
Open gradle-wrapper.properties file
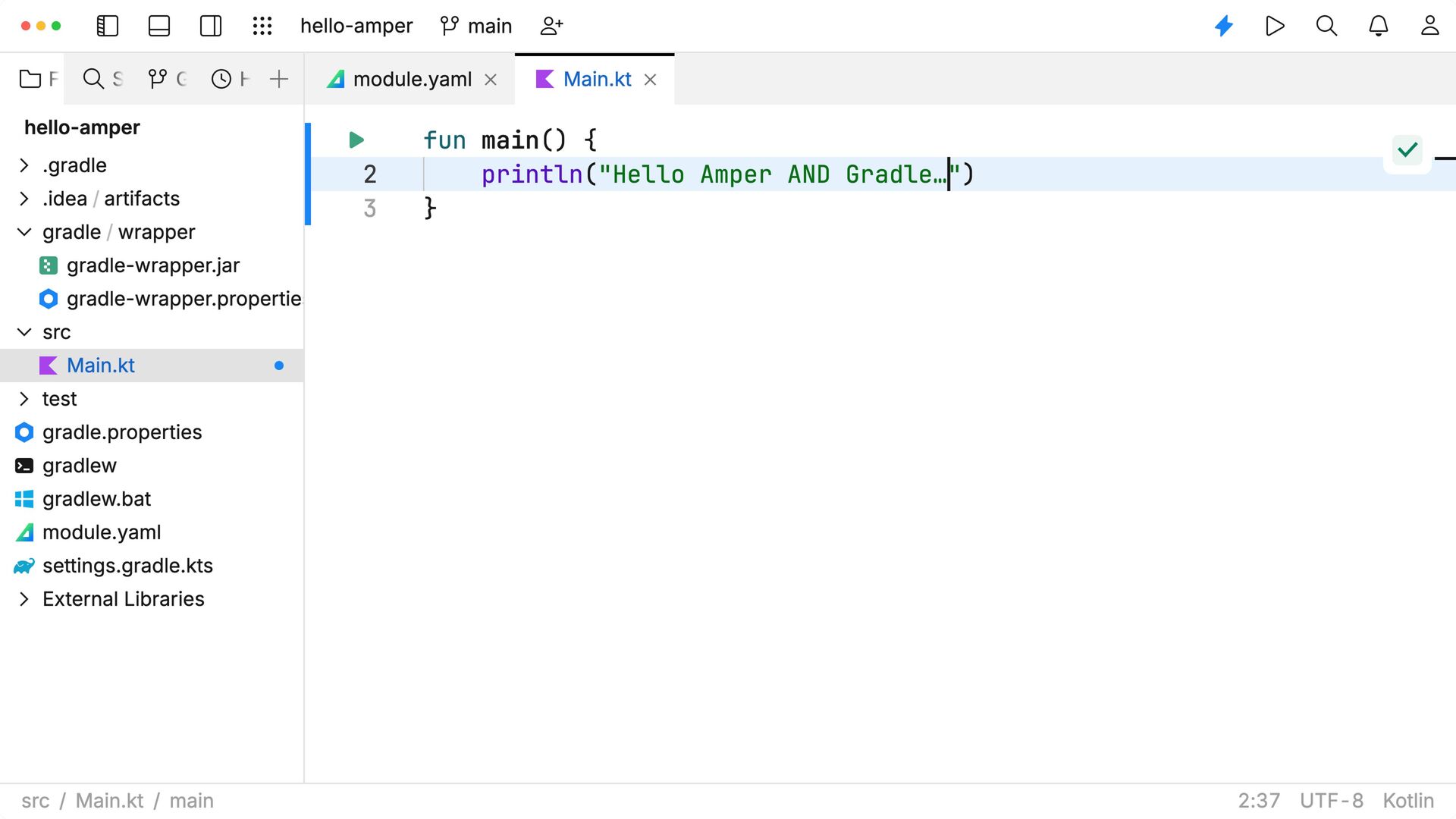click(x=152, y=299)
